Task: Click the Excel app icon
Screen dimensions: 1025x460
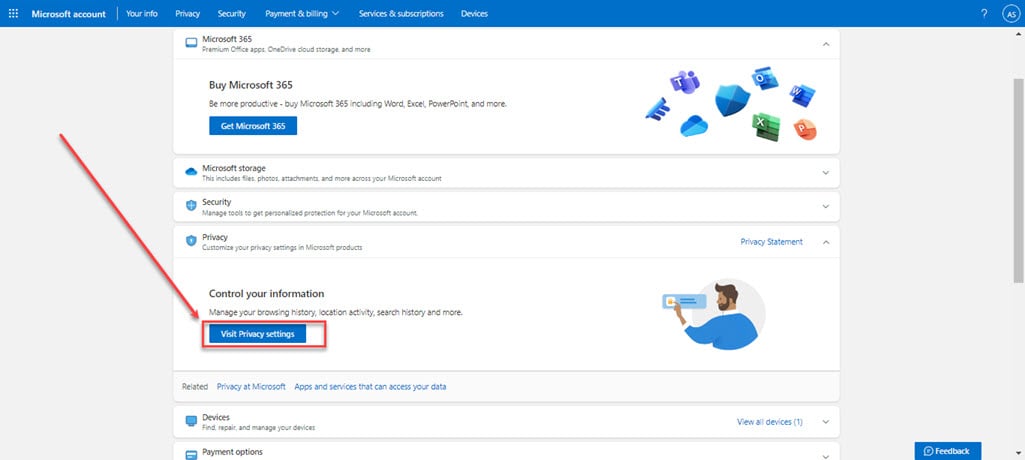Action: (765, 127)
